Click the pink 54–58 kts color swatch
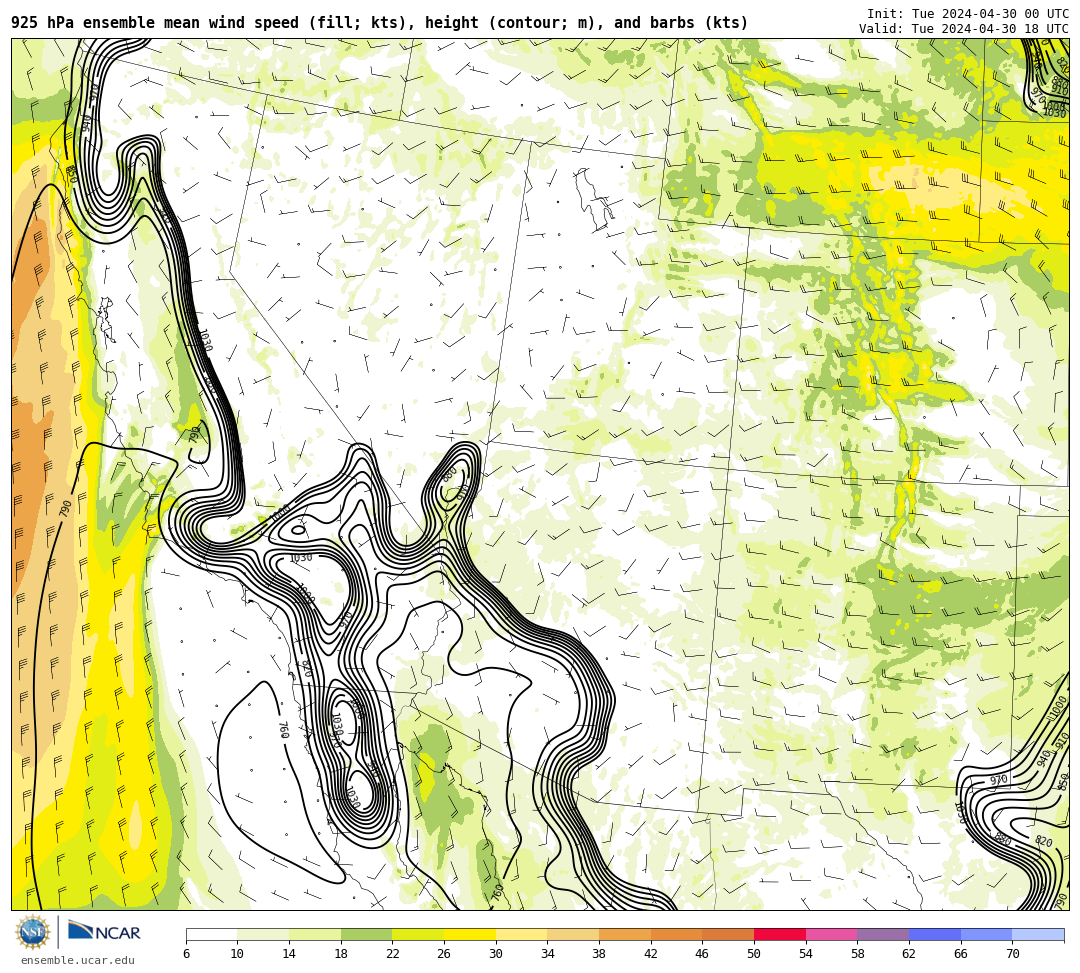The width and height of the screenshot is (1080, 973). tap(831, 934)
